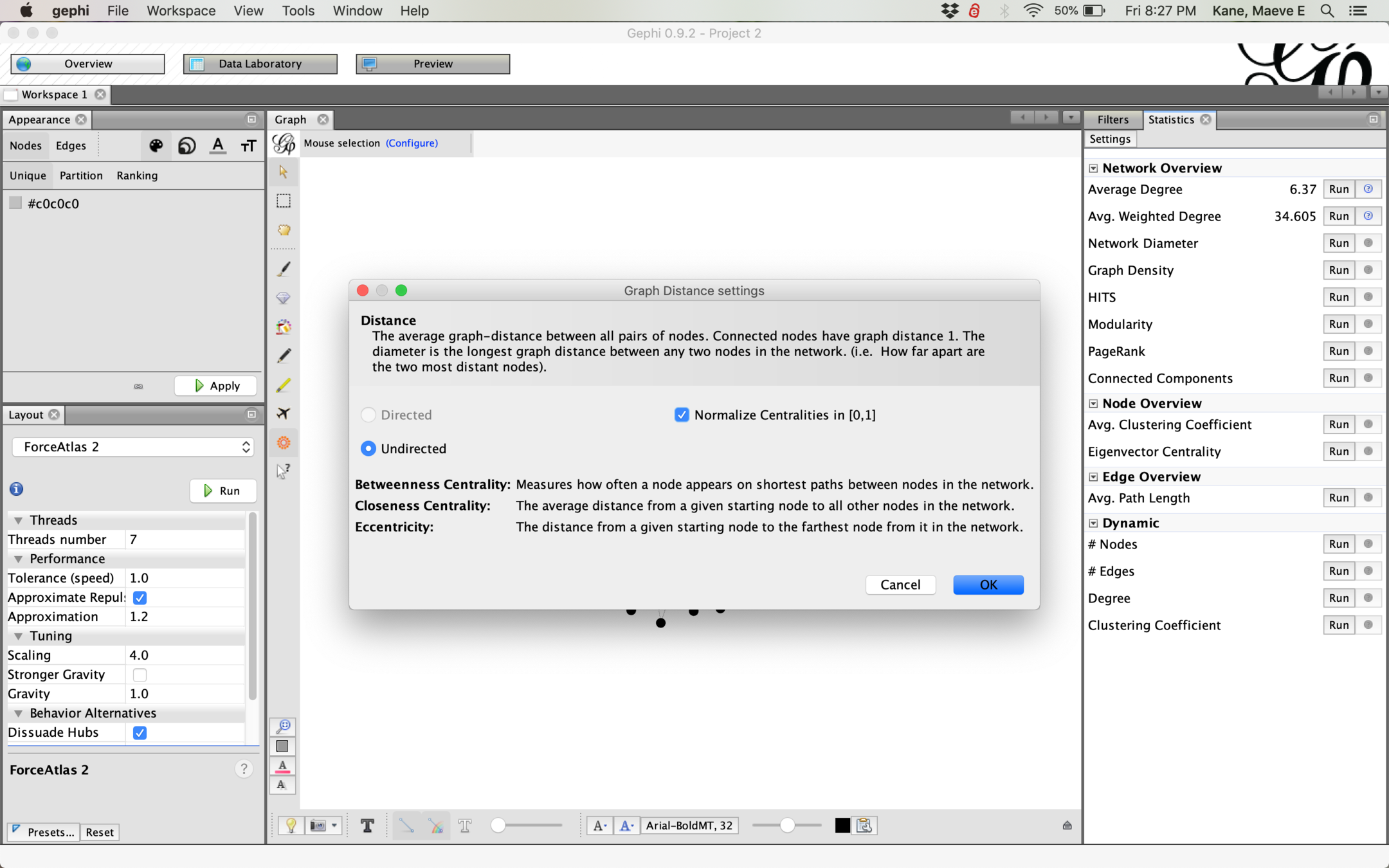Click the node size icon in Appearance
The height and width of the screenshot is (868, 1389).
[x=186, y=146]
